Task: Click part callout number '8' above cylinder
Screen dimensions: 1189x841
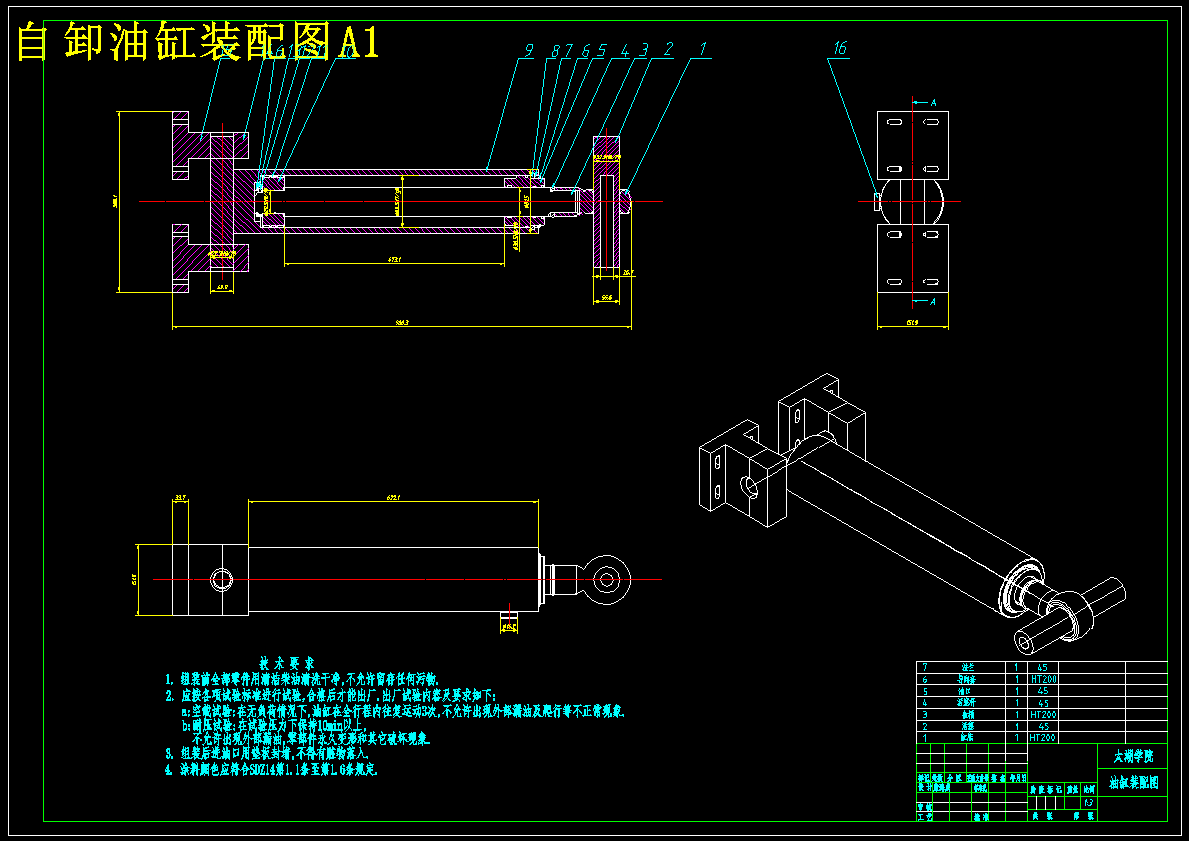Action: [x=555, y=51]
